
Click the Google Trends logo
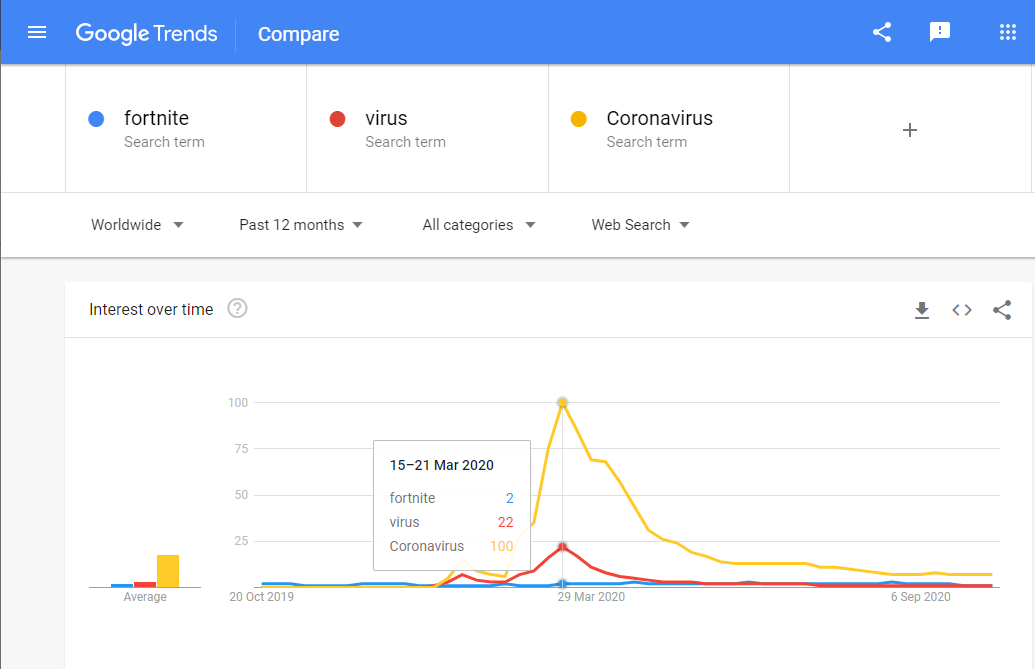pyautogui.click(x=147, y=33)
